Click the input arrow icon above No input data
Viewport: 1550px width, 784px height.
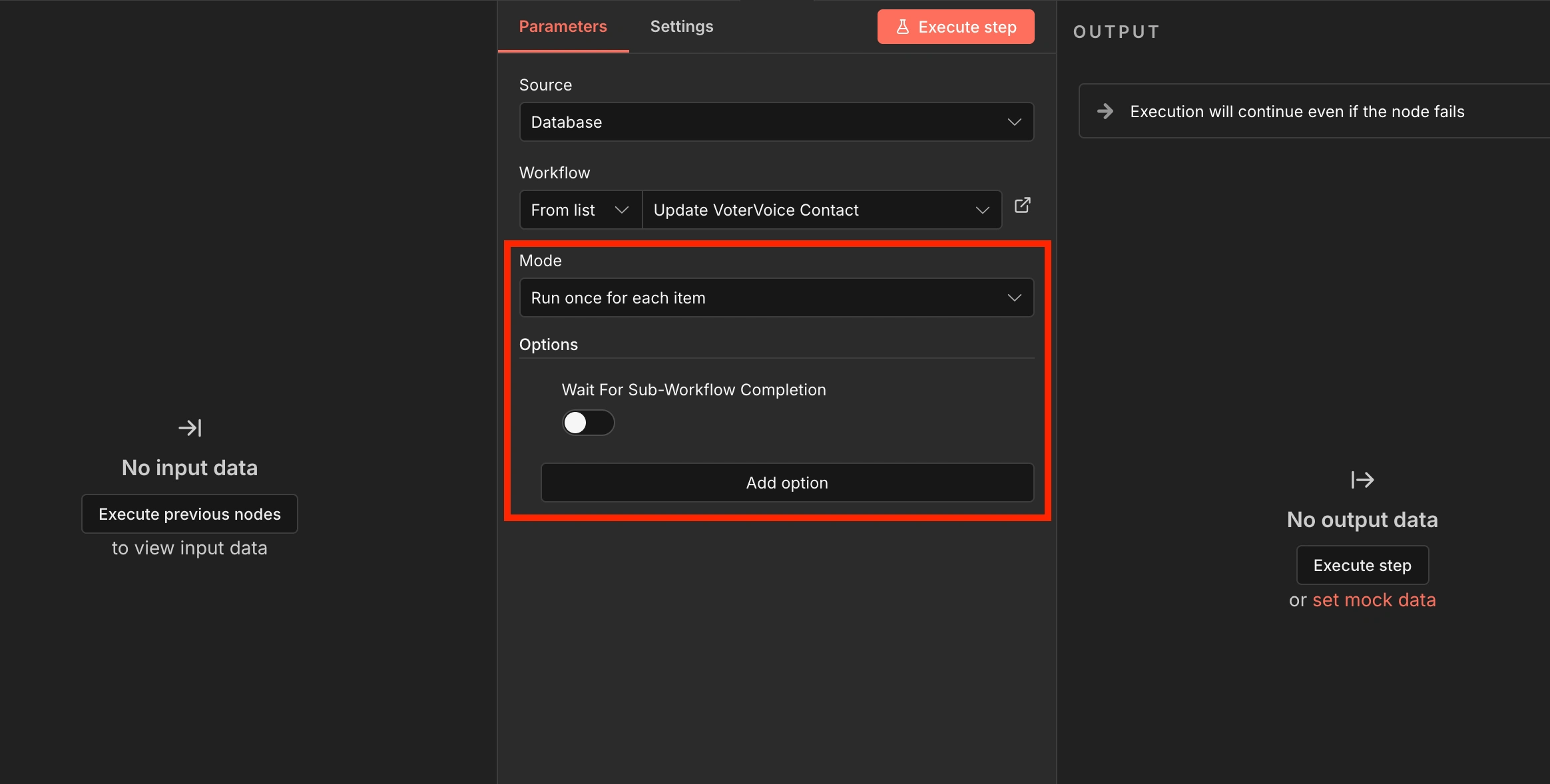190,428
